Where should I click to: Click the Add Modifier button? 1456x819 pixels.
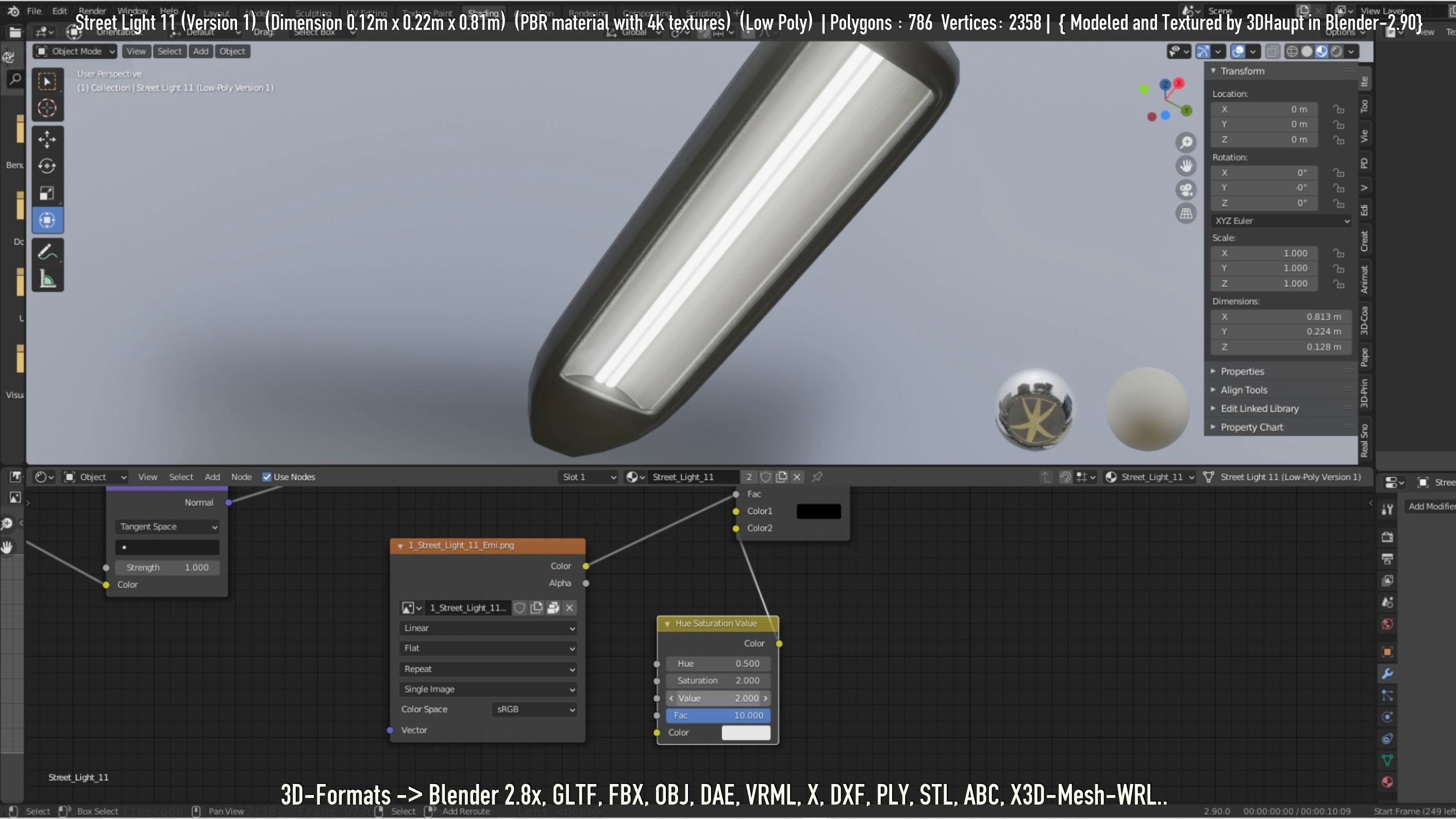(1430, 507)
